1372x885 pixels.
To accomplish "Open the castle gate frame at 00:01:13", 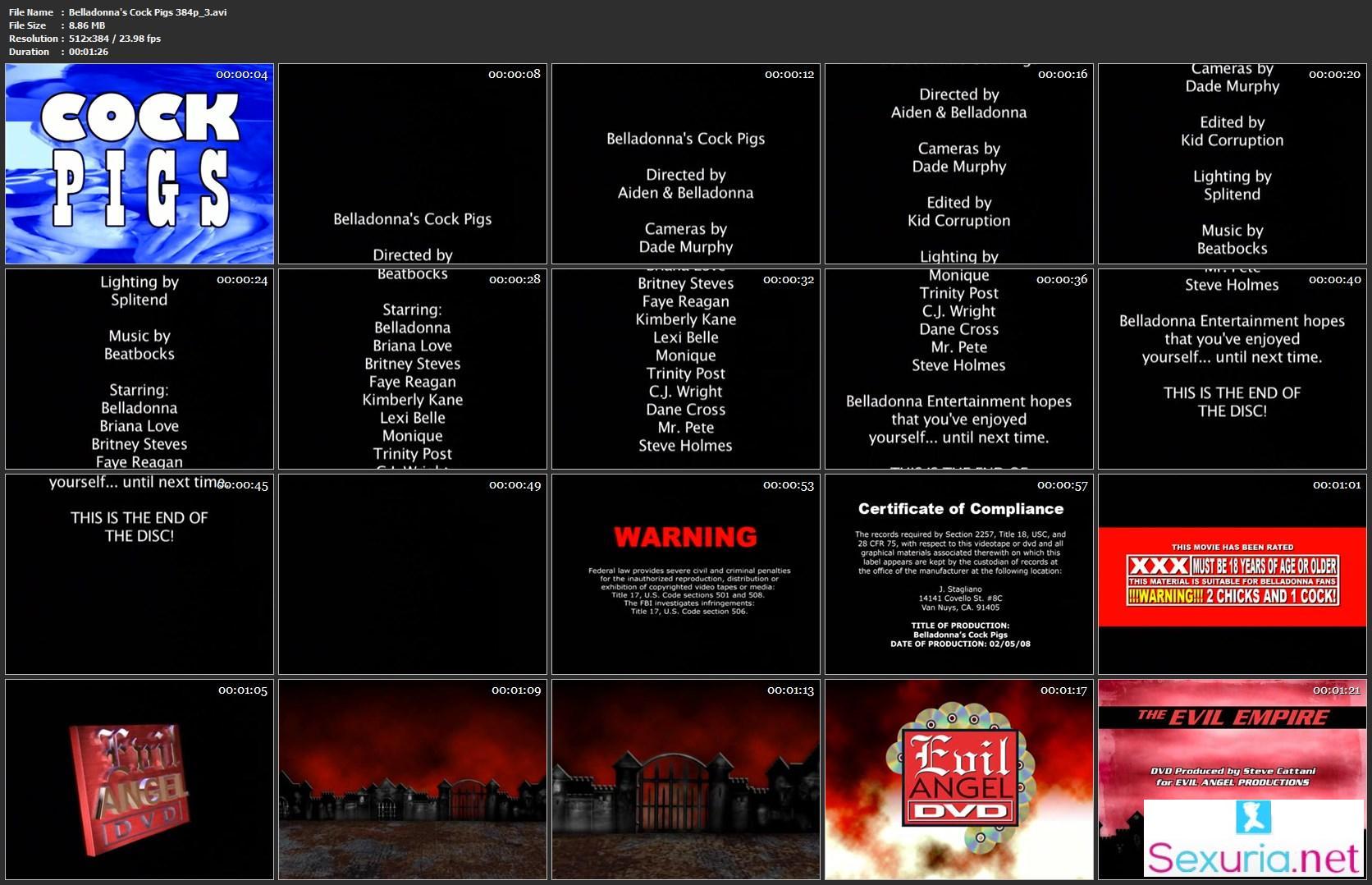I will [x=685, y=779].
